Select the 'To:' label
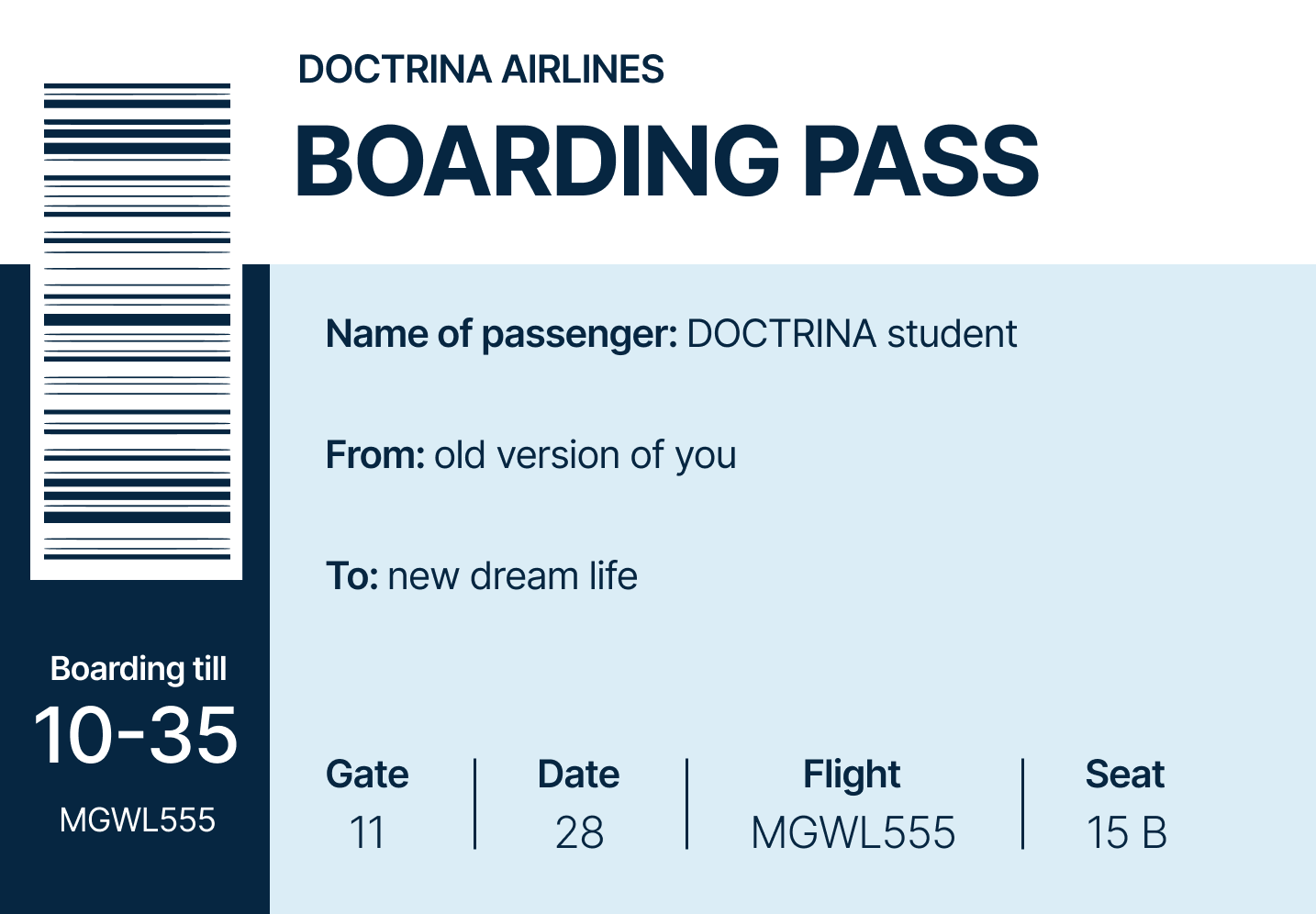This screenshot has width=1316, height=914. 351,576
